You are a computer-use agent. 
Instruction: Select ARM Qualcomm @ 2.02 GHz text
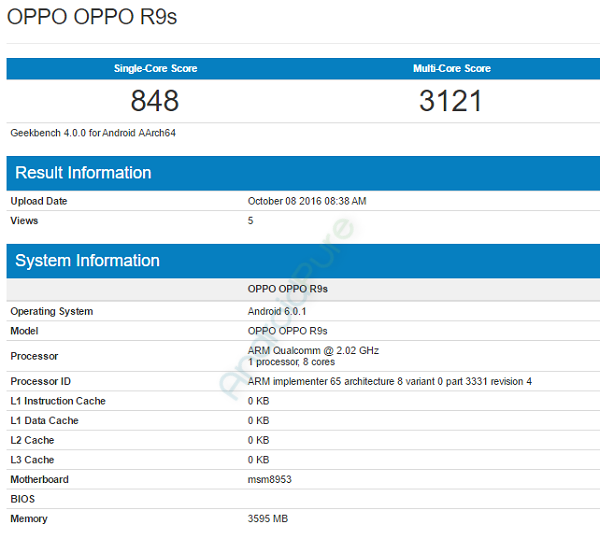pos(313,350)
